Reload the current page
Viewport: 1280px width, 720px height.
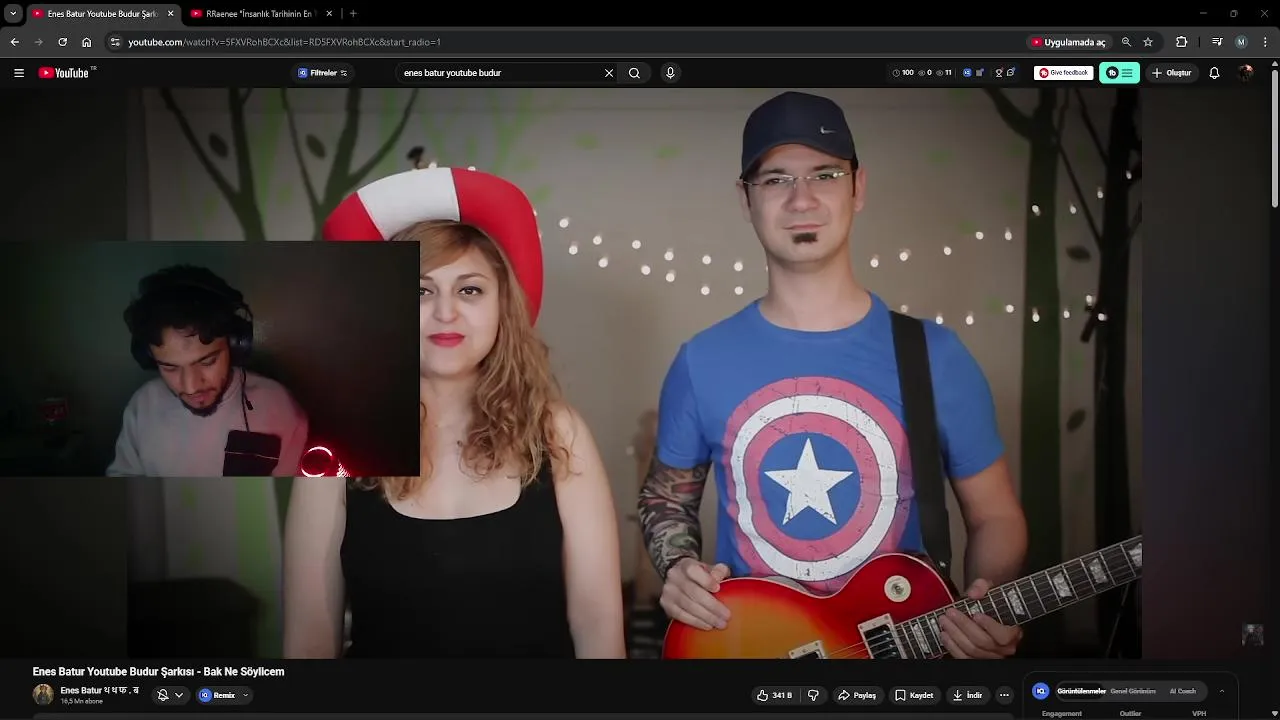(62, 42)
